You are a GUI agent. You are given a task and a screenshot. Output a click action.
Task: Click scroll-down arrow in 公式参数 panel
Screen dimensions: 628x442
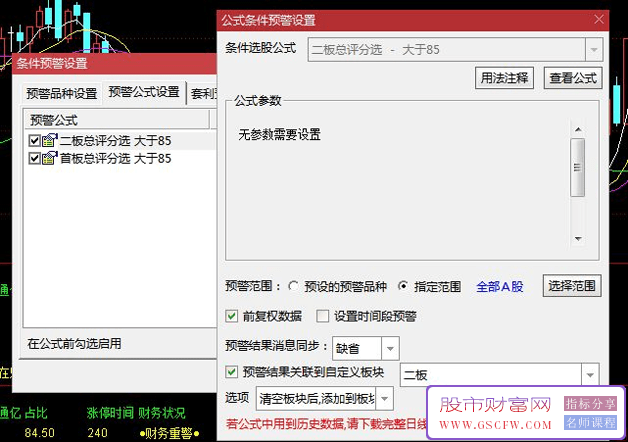tap(578, 239)
